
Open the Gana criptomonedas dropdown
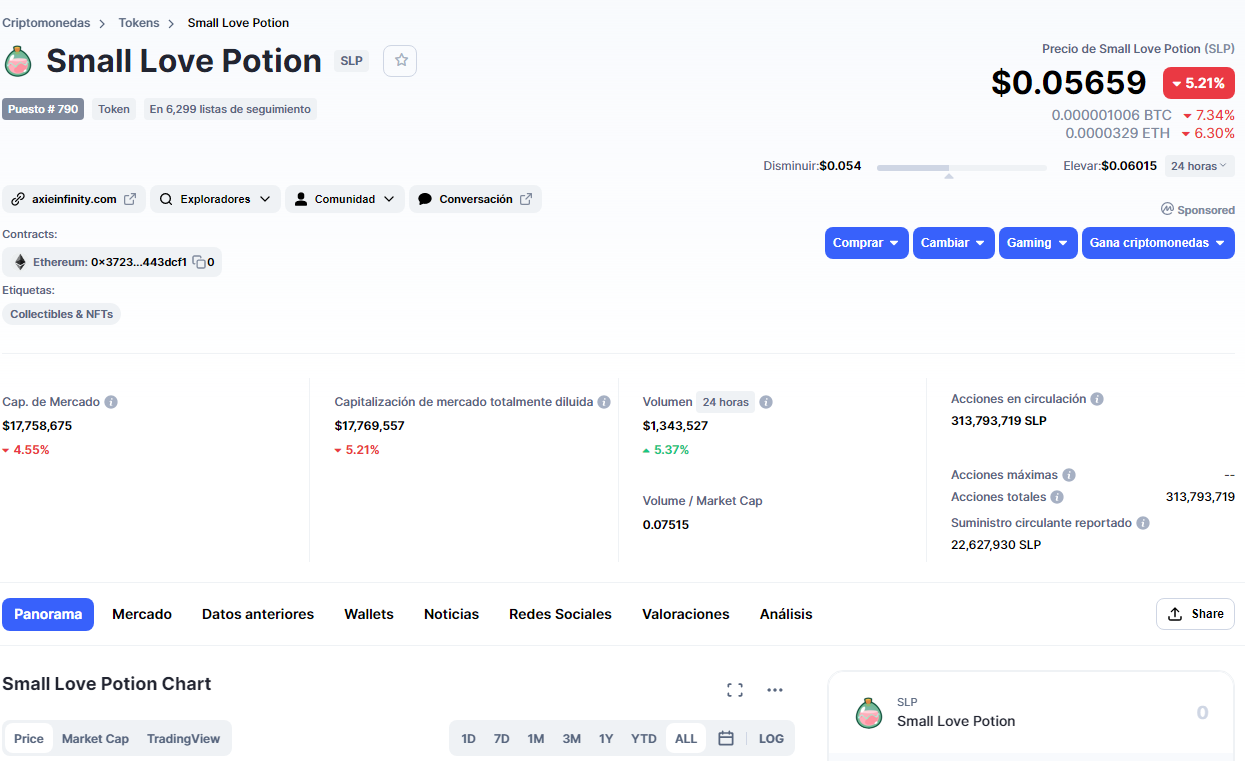click(x=1158, y=243)
